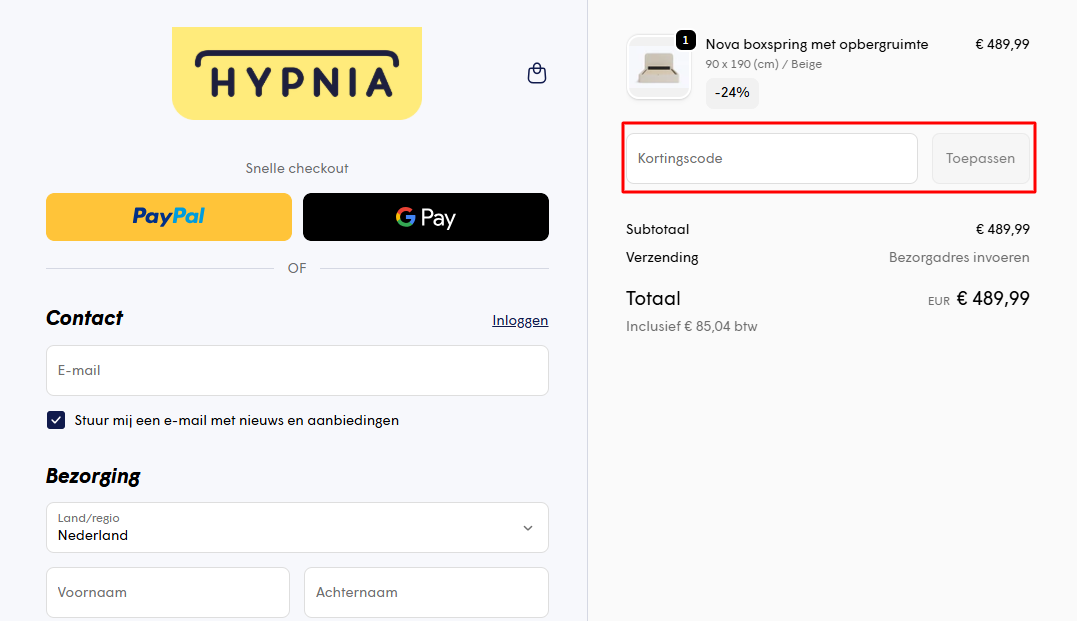Screen dimensions: 1077x621
Task: Click the email newsletter checkbox label text
Action: click(237, 420)
